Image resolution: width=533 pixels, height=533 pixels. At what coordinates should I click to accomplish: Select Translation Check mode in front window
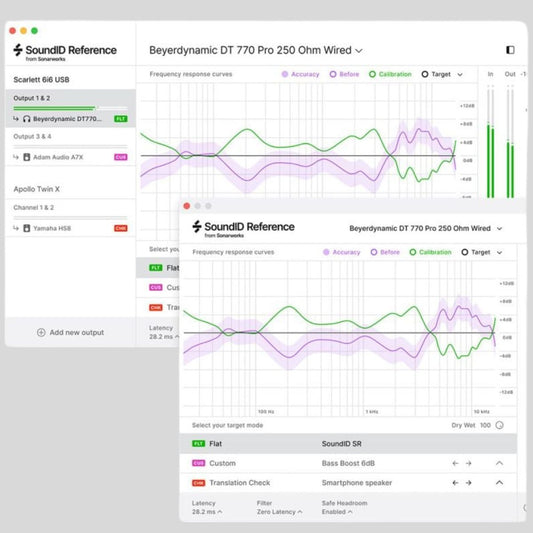tap(348, 483)
